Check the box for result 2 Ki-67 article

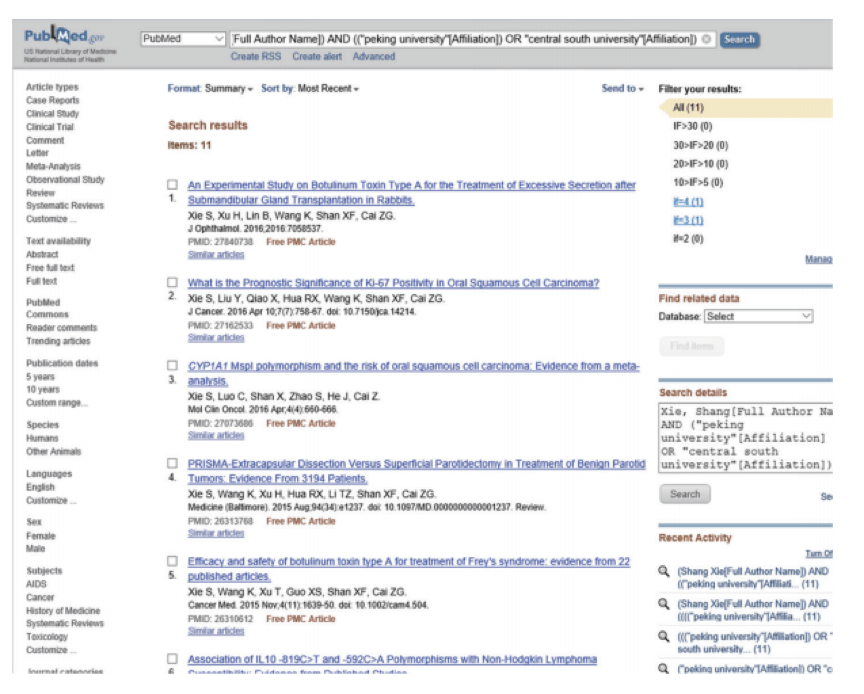172,283
